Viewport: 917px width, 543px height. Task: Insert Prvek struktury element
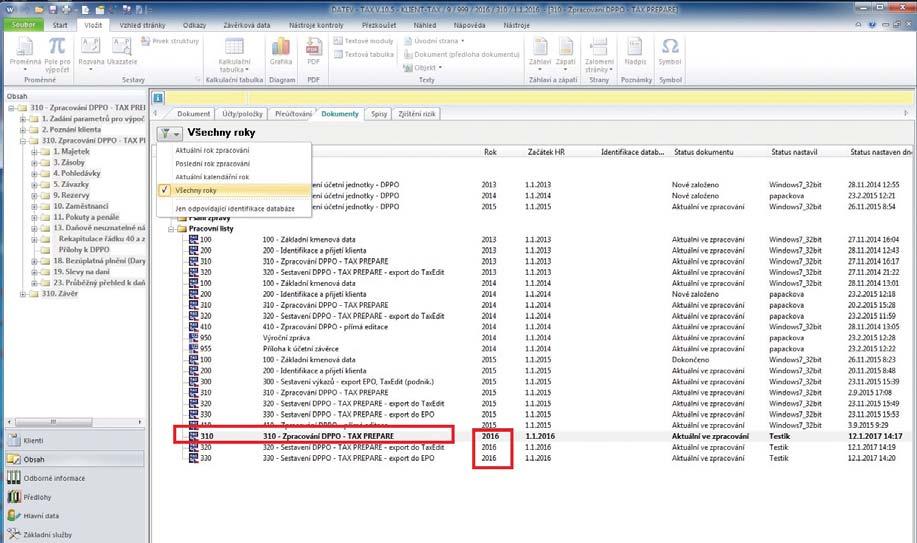click(170, 41)
